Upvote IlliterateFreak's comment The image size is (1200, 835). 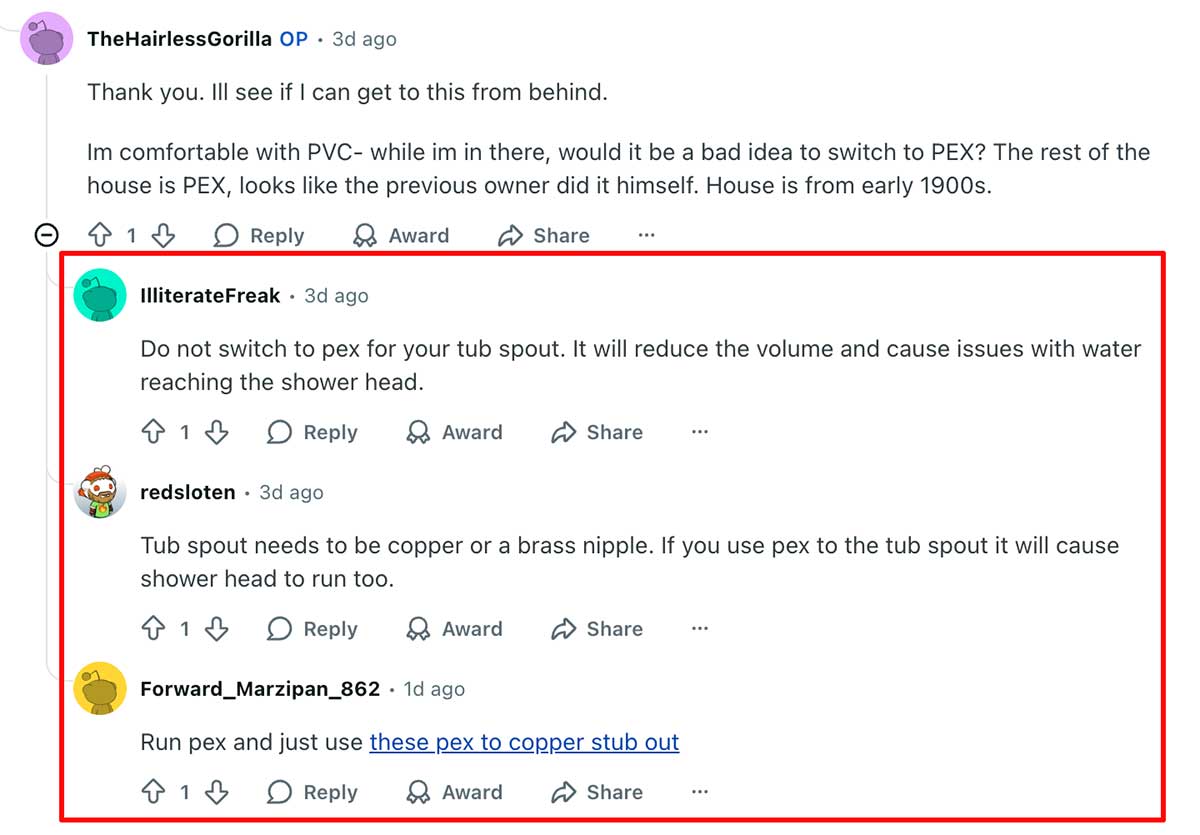(153, 432)
